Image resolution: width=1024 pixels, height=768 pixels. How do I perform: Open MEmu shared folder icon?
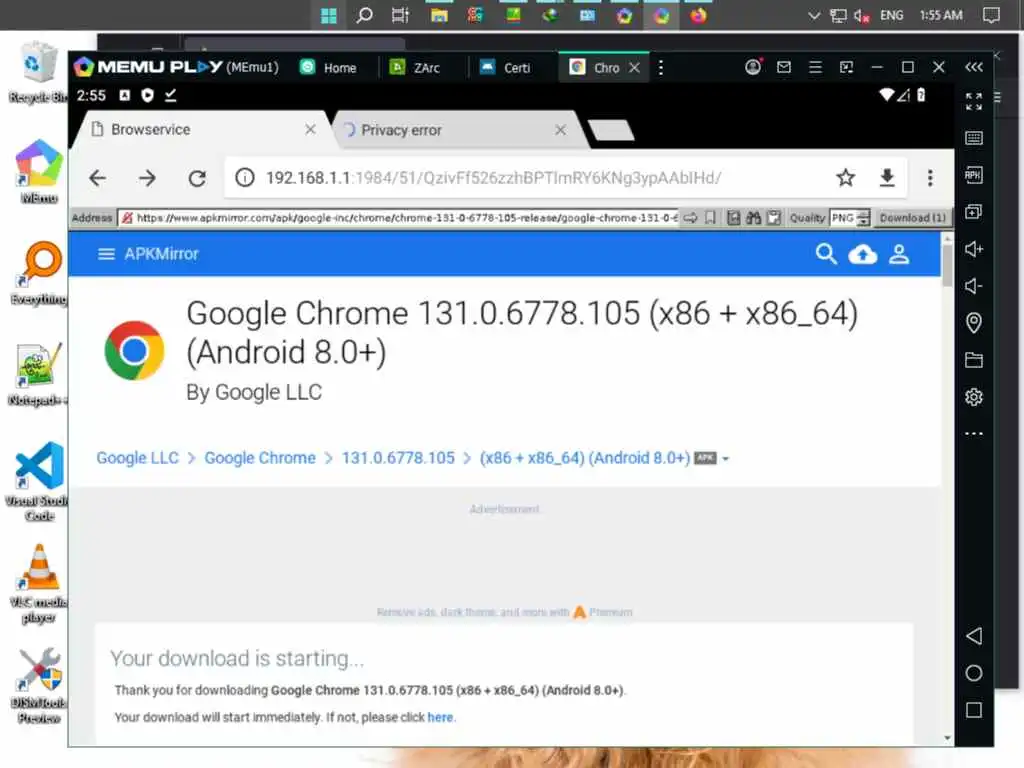[x=974, y=360]
